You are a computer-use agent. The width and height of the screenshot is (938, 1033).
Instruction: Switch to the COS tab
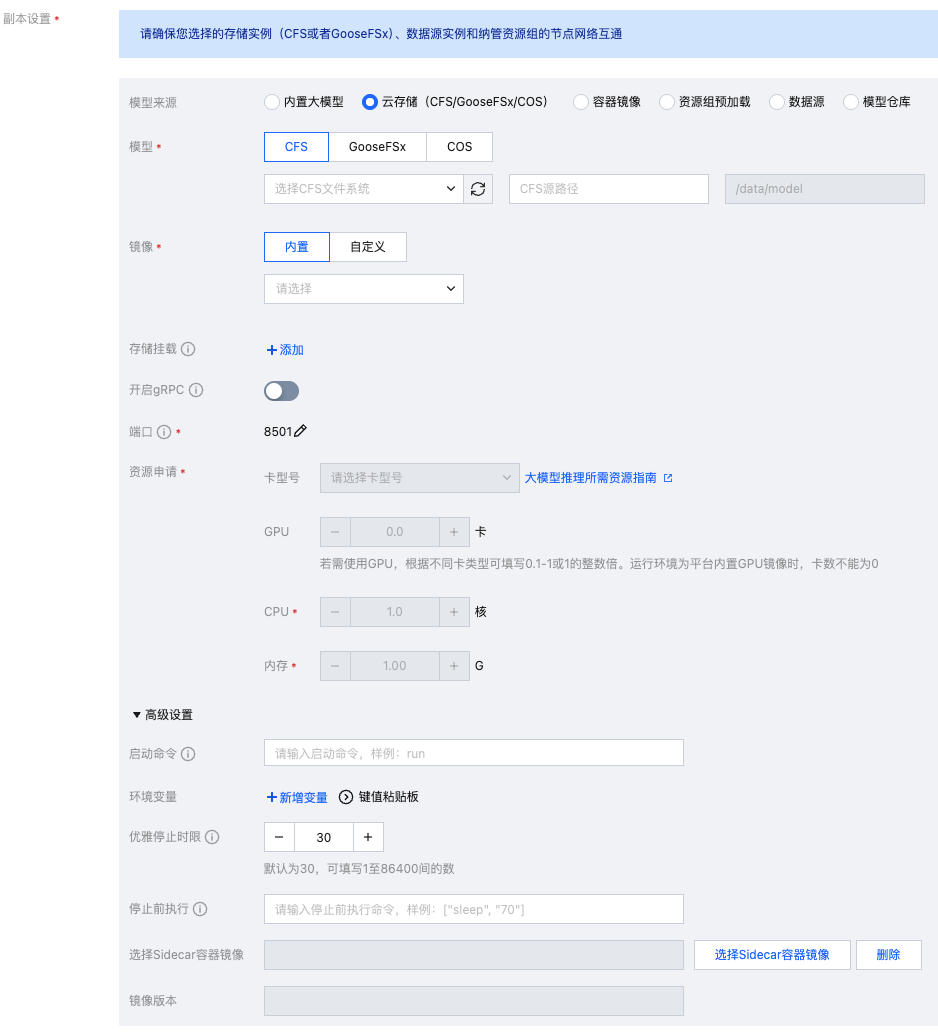point(460,147)
